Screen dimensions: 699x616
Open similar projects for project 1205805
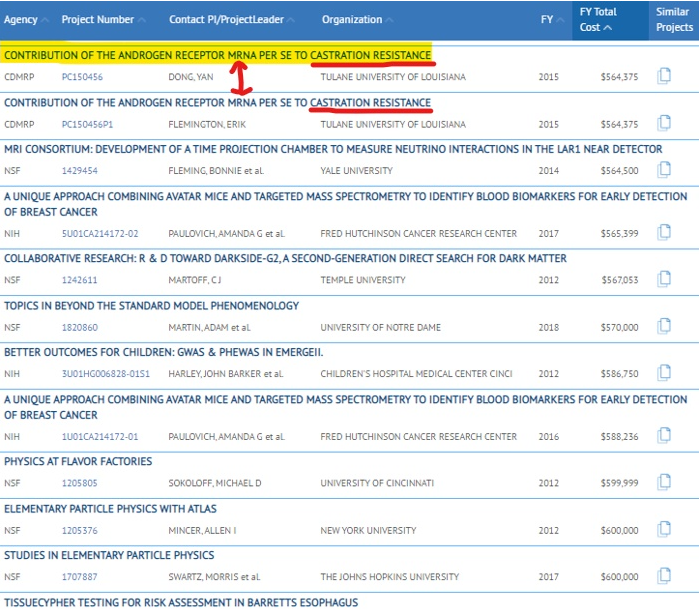pos(664,482)
